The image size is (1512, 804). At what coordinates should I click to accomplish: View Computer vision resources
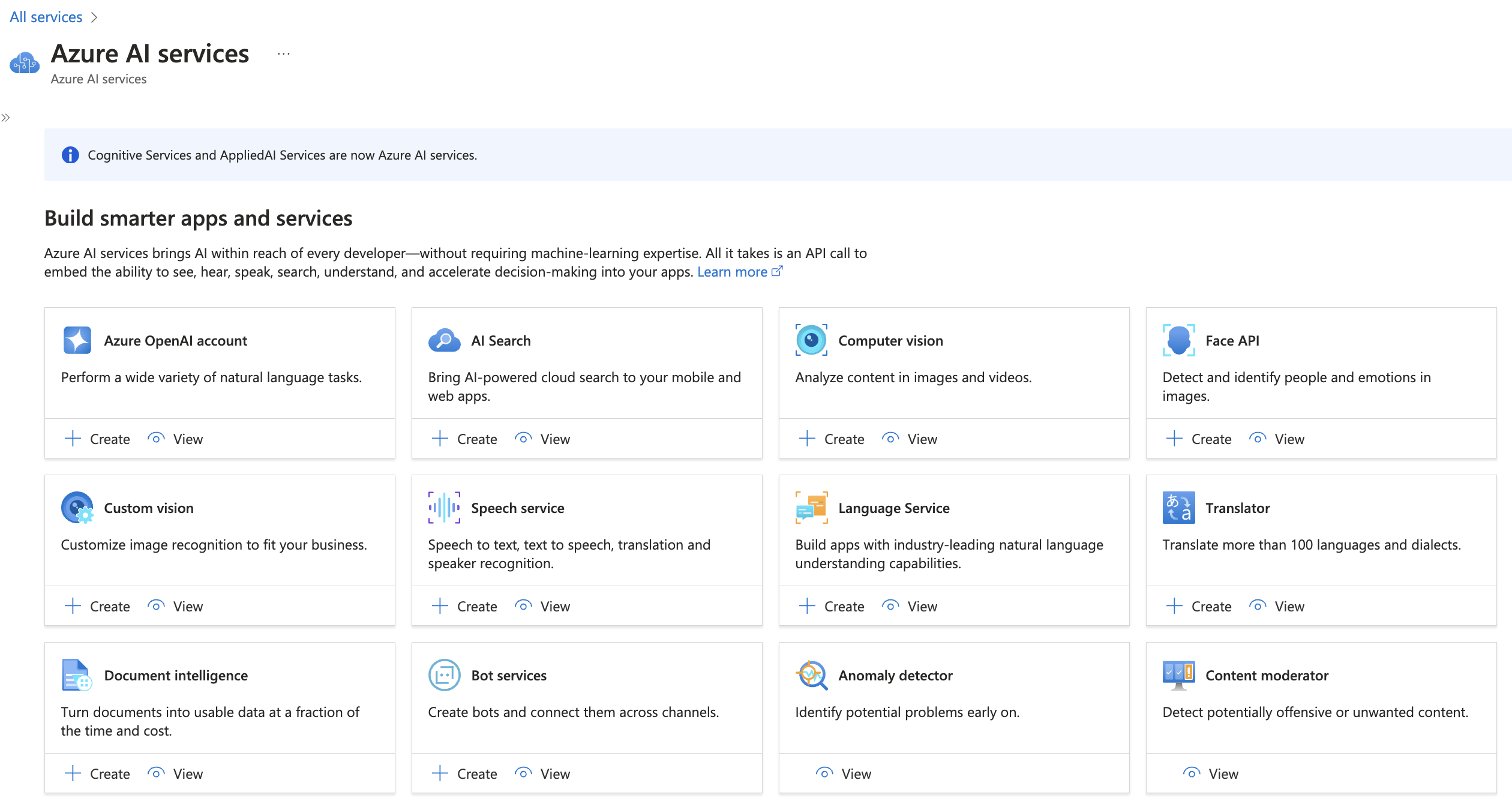pos(910,439)
